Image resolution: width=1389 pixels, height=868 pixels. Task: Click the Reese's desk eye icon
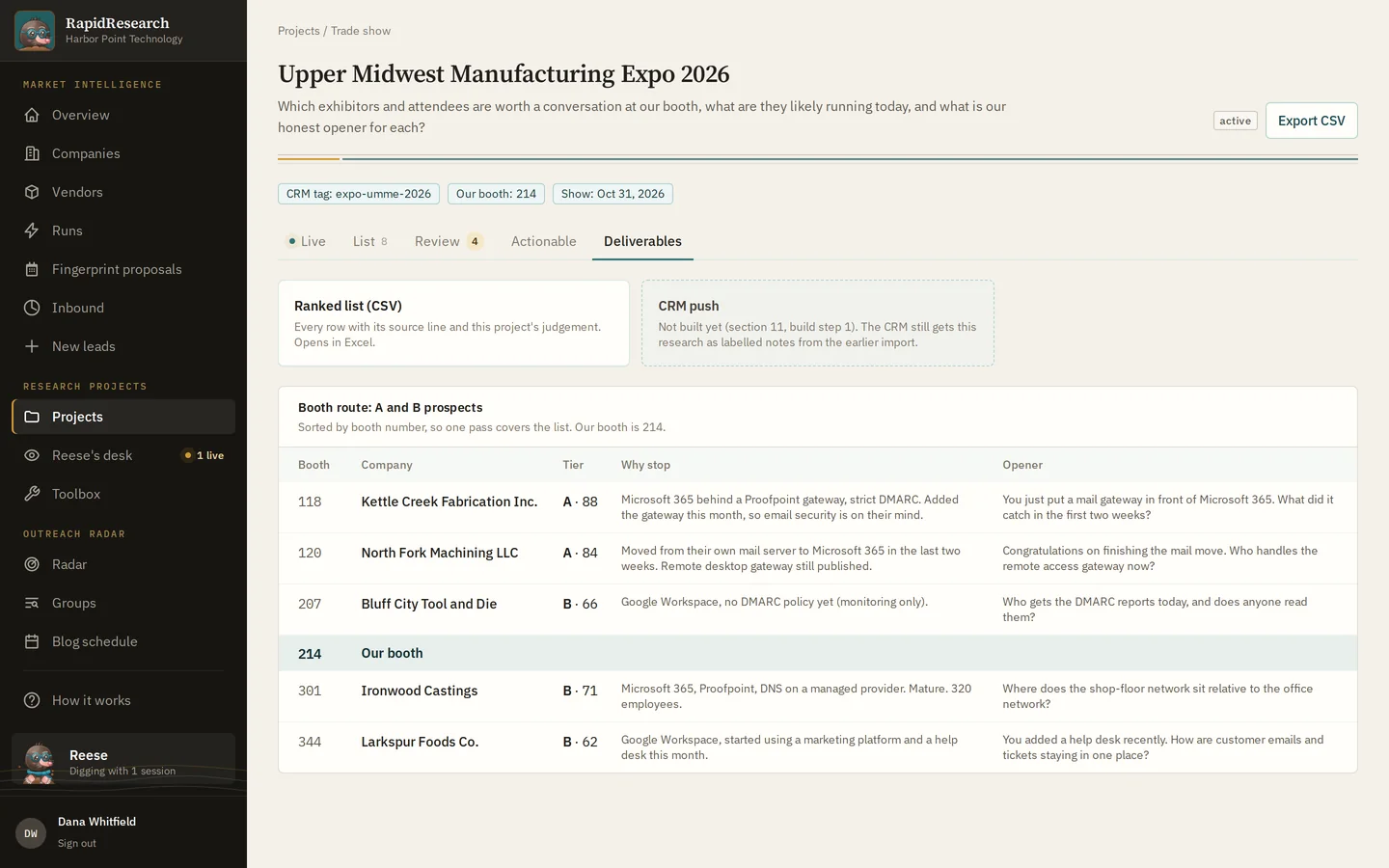[32, 455]
